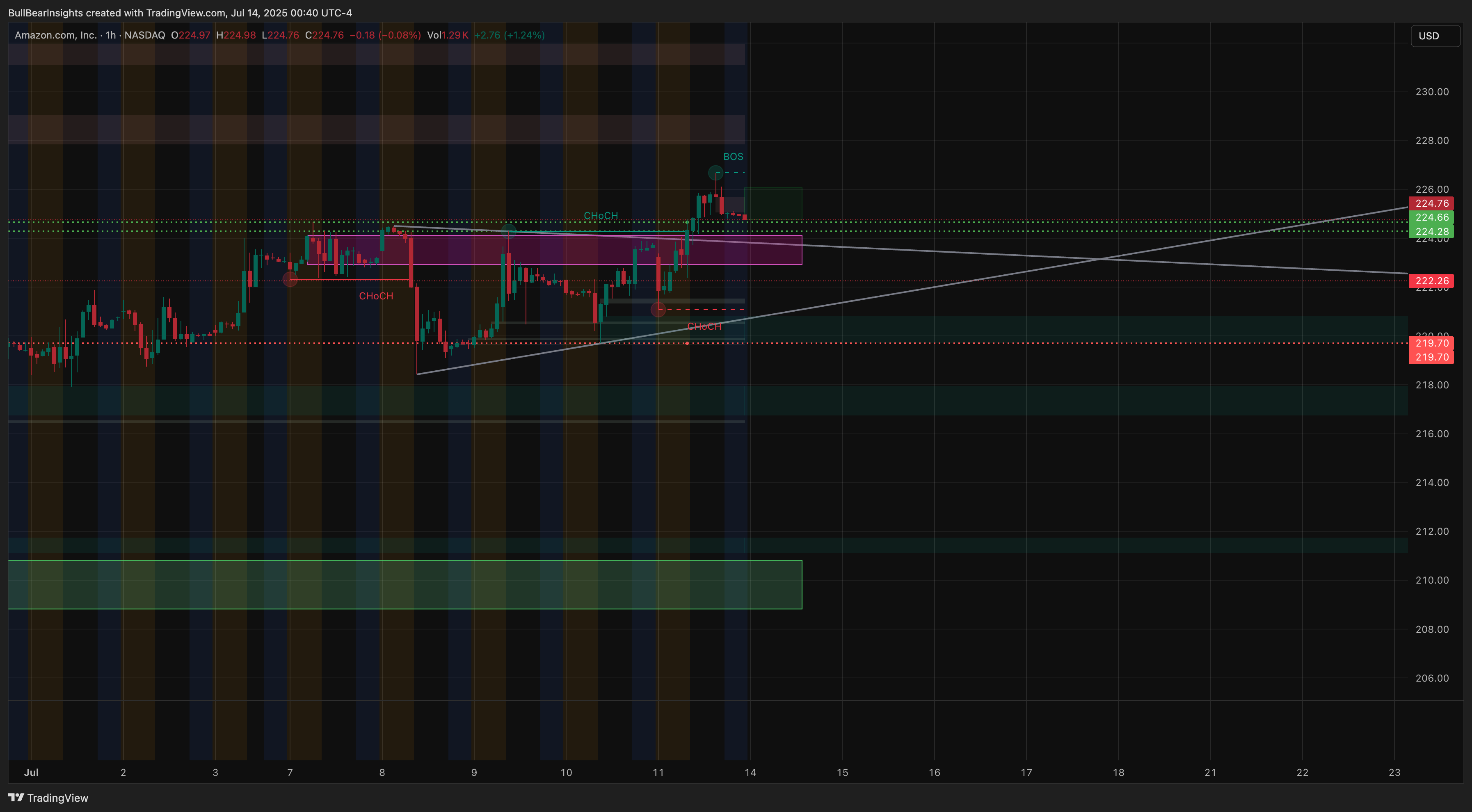Image resolution: width=1472 pixels, height=812 pixels.
Task: Click date 7 on the time axis
Action: pos(290,772)
